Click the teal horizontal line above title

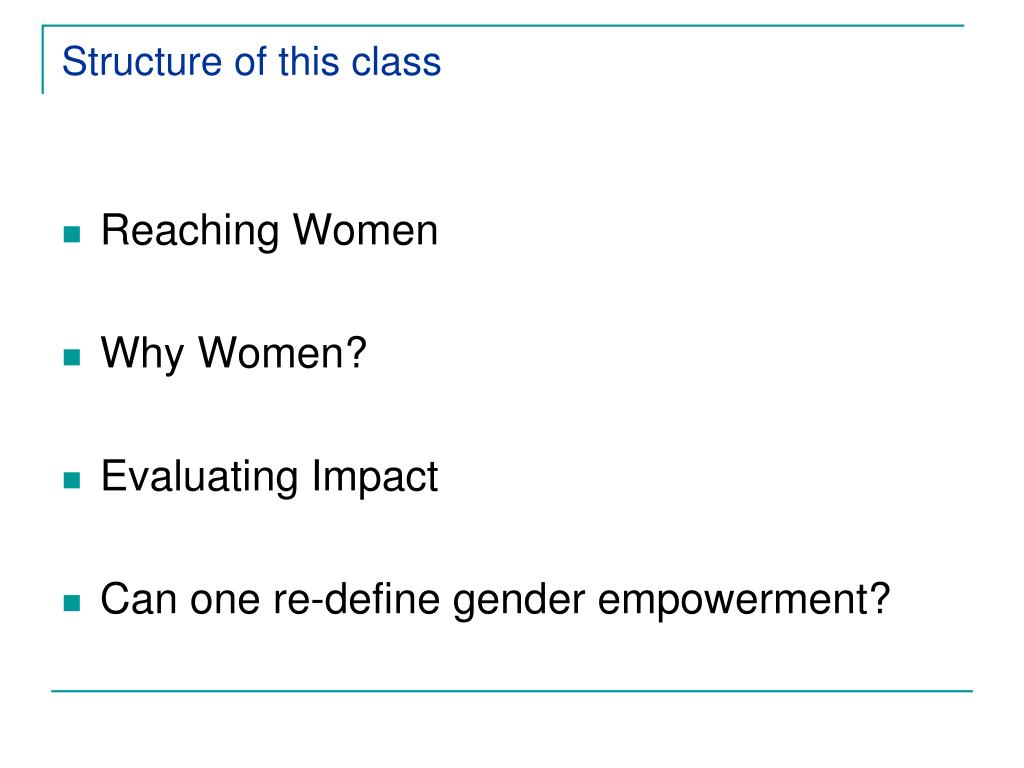pos(503,25)
